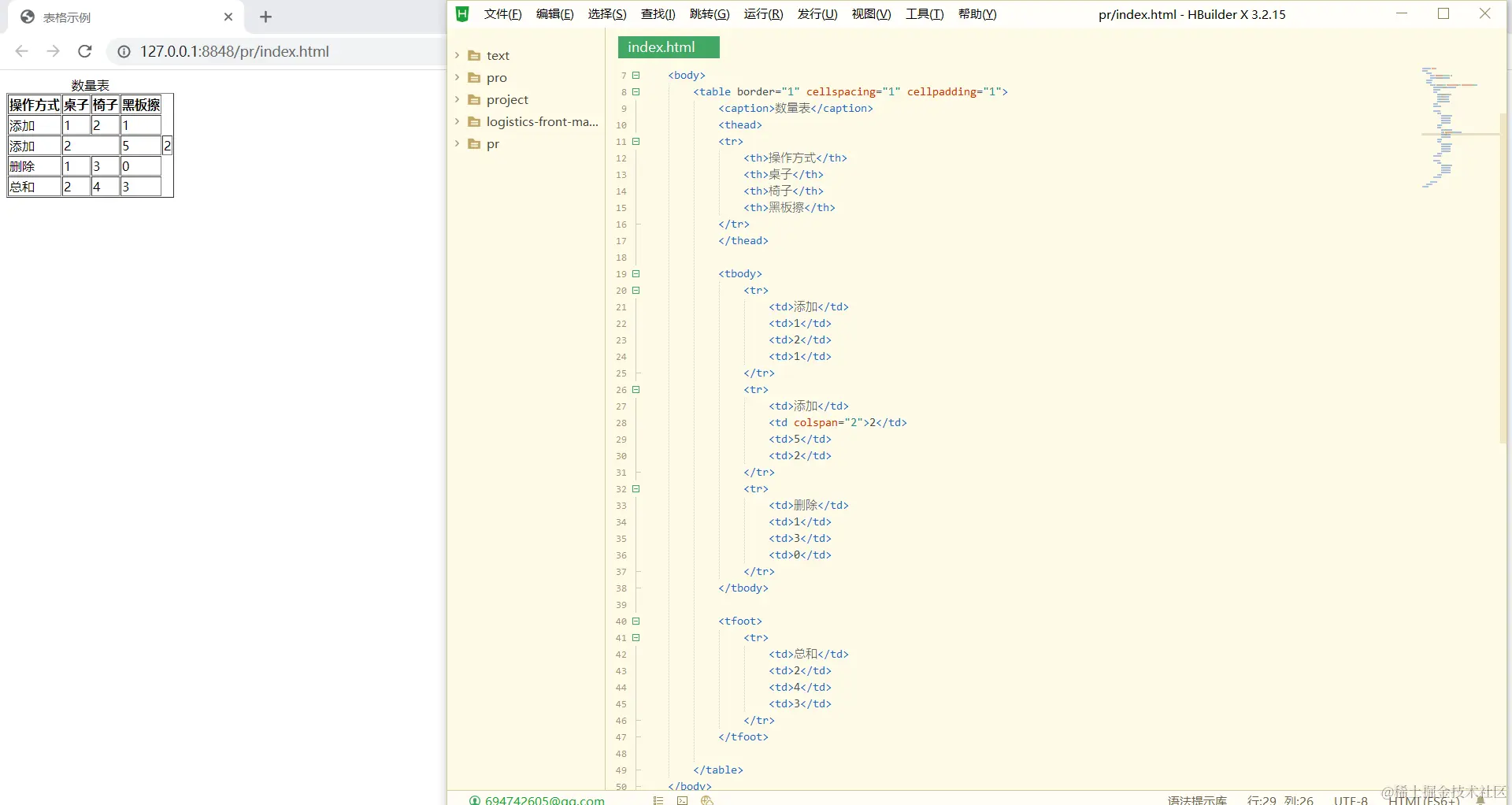The height and width of the screenshot is (805, 1512).
Task: Collapse the table fold at line 8
Action: tap(636, 92)
